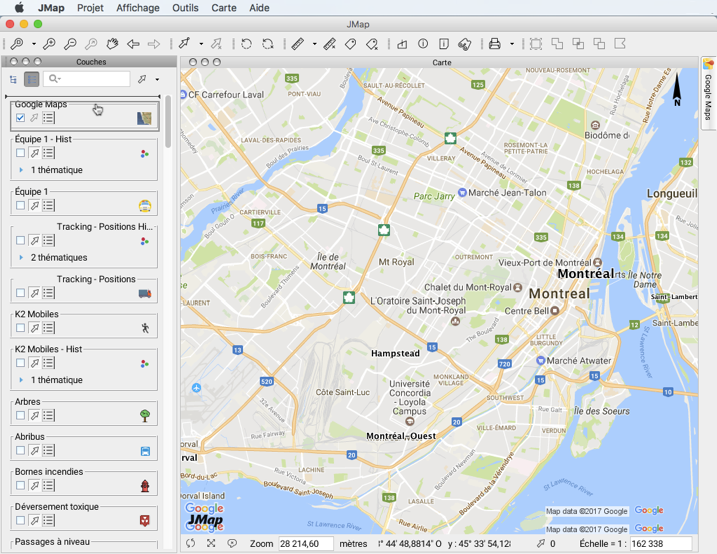This screenshot has height=554, width=717.
Task: Select the label tag tool
Action: click(x=351, y=44)
